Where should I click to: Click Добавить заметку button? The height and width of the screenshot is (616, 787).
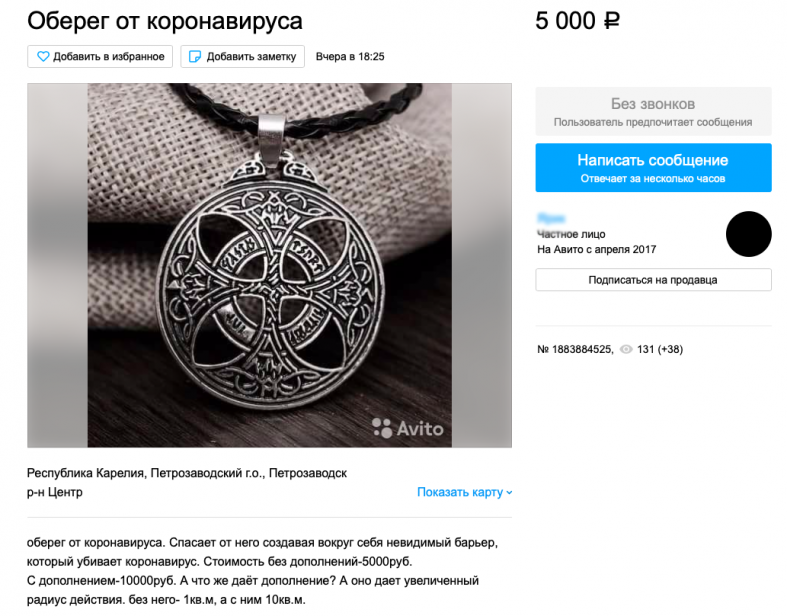[242, 57]
